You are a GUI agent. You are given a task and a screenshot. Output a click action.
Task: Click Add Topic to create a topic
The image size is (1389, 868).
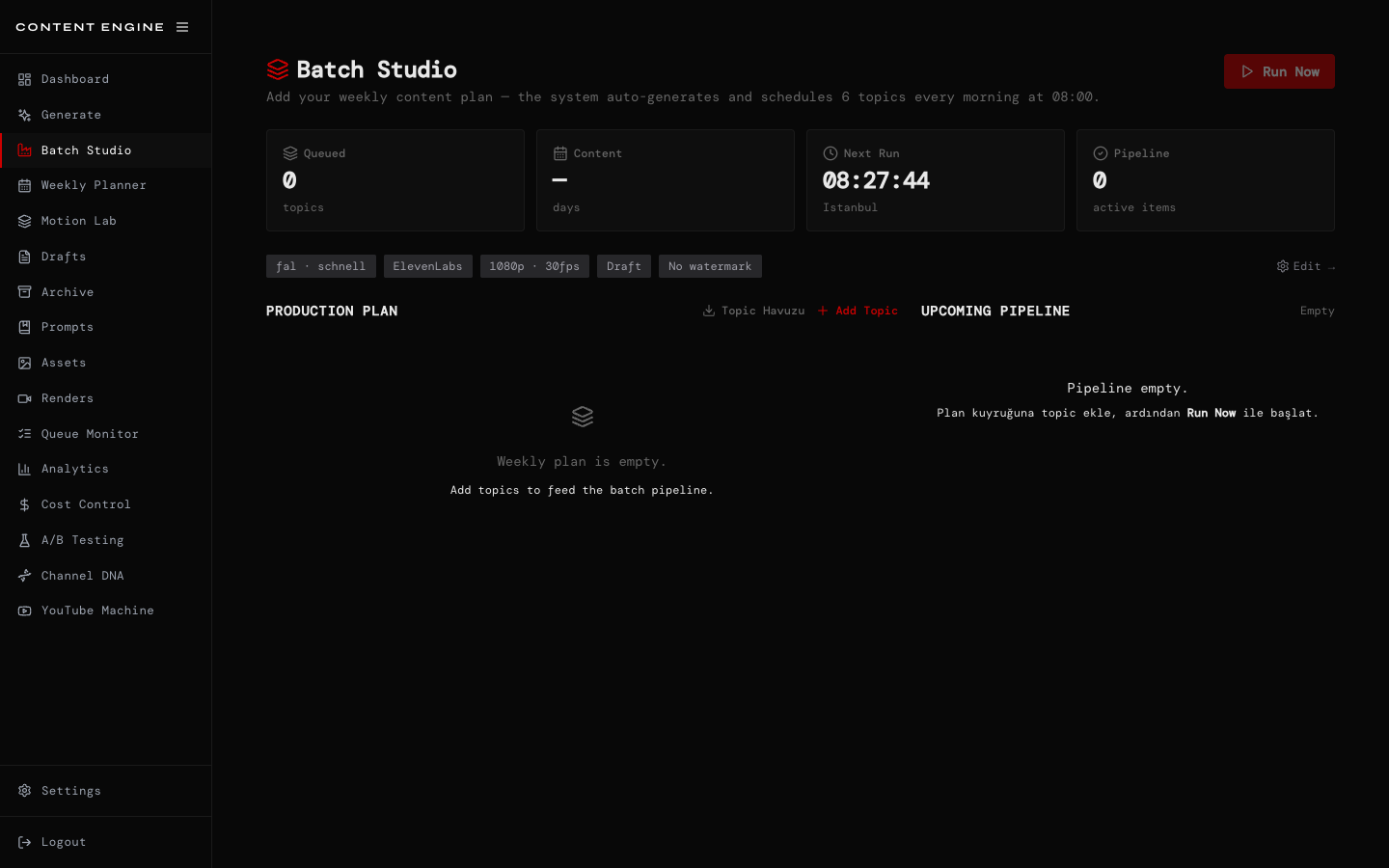[x=858, y=311]
